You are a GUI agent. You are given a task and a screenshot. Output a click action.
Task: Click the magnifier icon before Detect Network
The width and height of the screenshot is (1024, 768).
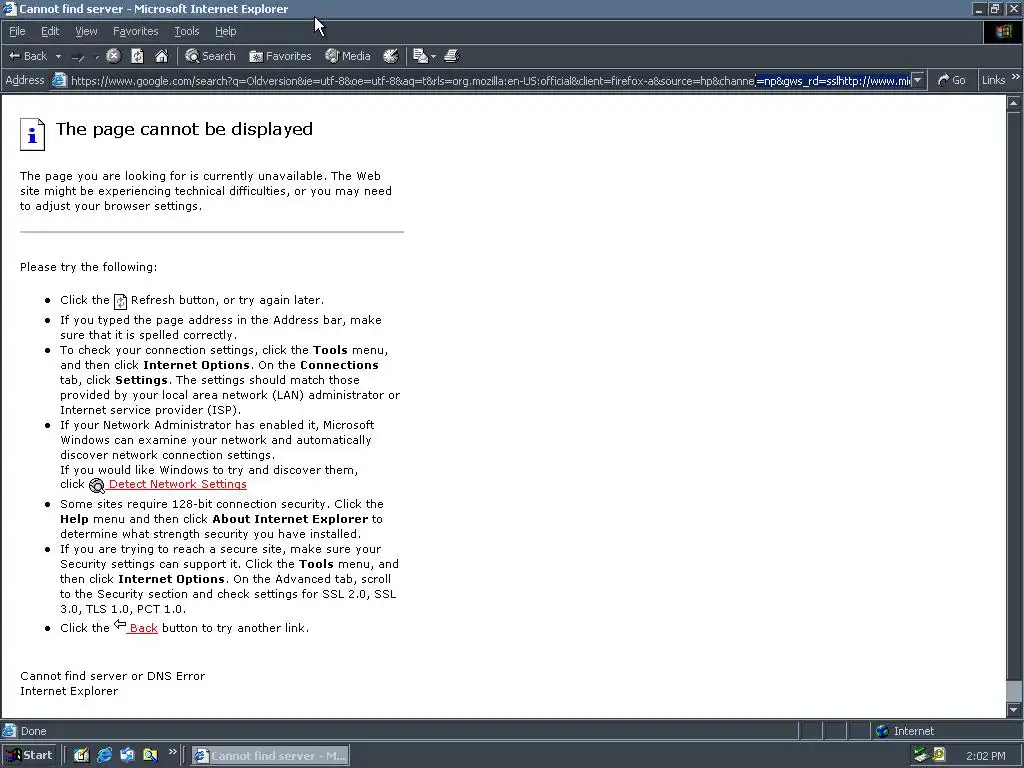(x=97, y=485)
